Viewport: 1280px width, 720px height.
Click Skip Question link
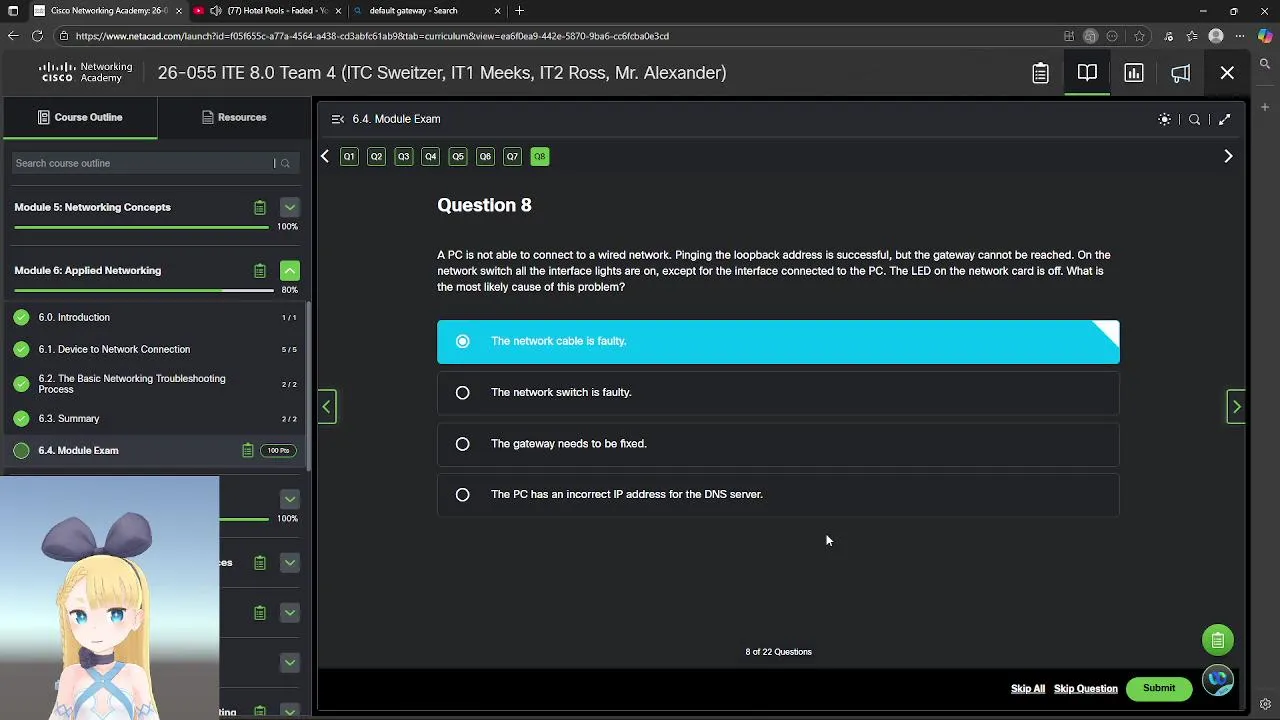click(x=1085, y=689)
